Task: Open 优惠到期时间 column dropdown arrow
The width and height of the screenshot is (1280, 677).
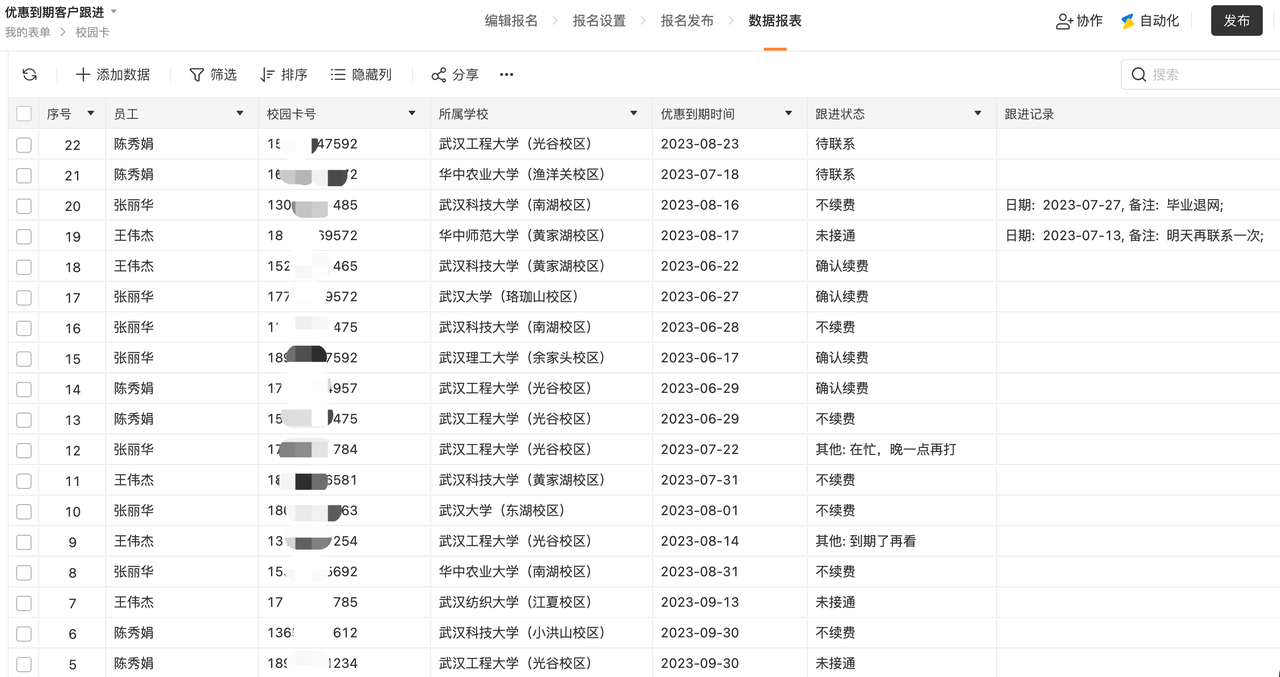Action: 789,114
